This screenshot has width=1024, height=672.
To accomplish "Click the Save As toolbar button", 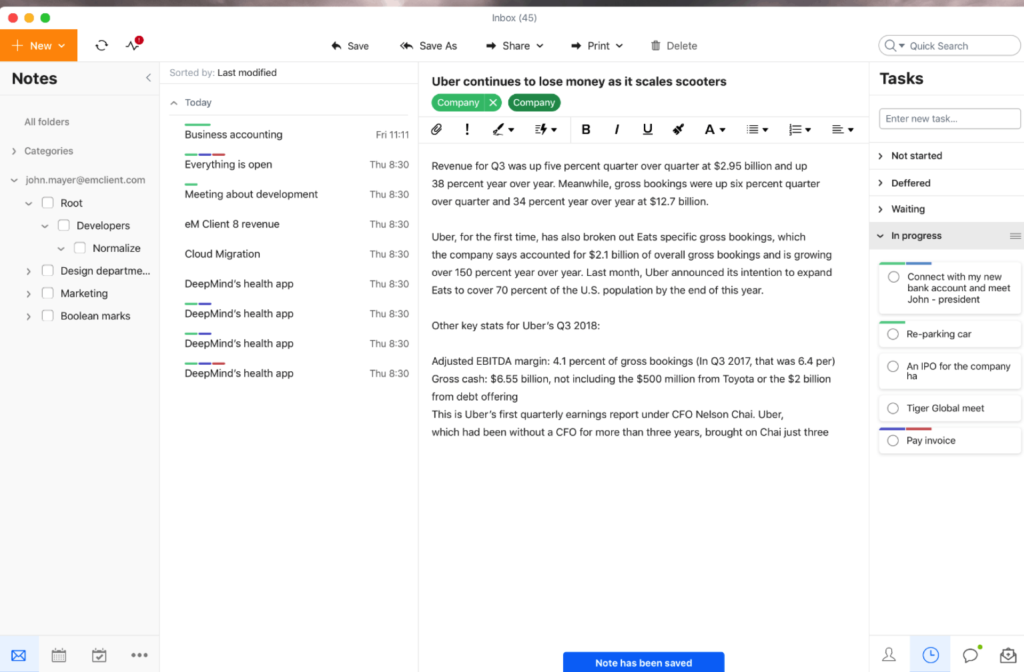I will pyautogui.click(x=428, y=46).
